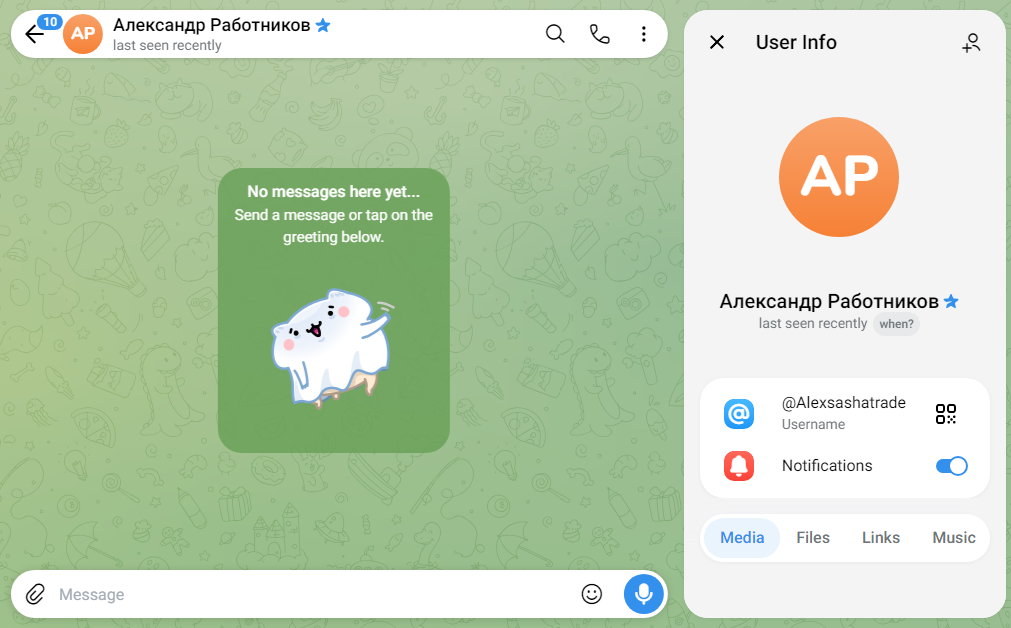The width and height of the screenshot is (1011, 628).
Task: Focus the Message input field
Action: 316,594
